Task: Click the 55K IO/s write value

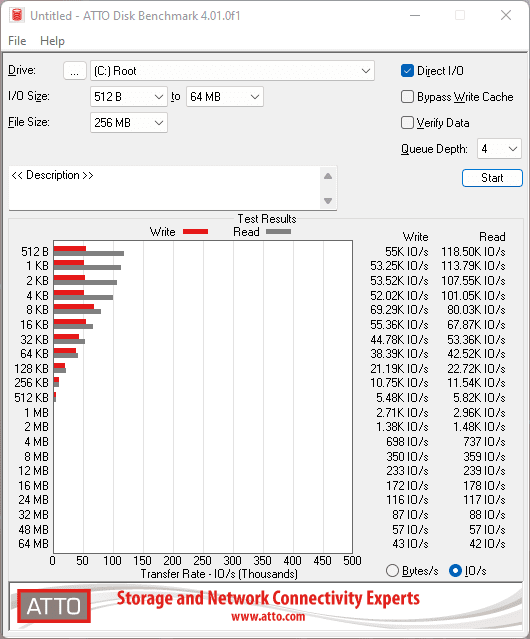Action: [407, 252]
